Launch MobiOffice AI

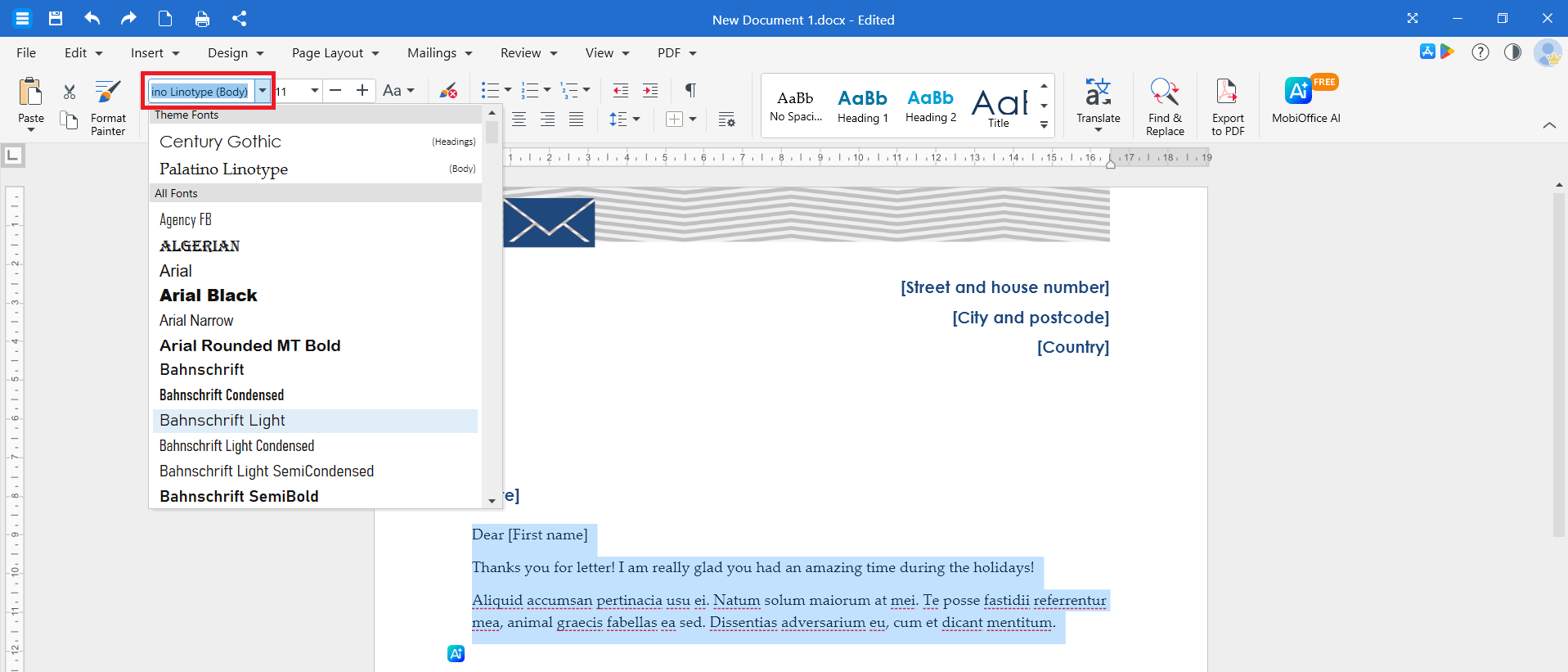pyautogui.click(x=1305, y=100)
